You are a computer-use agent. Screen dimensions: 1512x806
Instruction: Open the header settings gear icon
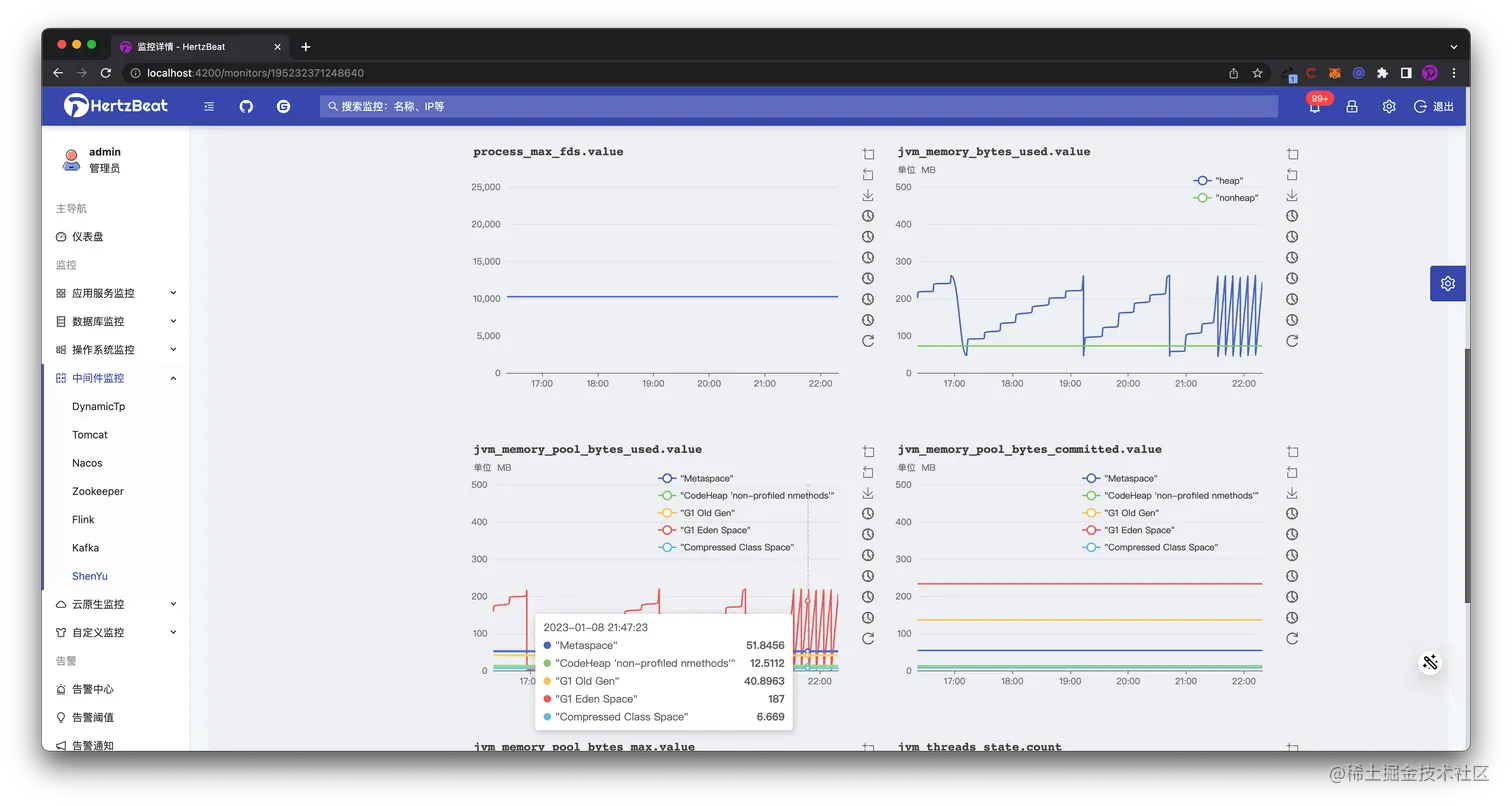[x=1389, y=106]
